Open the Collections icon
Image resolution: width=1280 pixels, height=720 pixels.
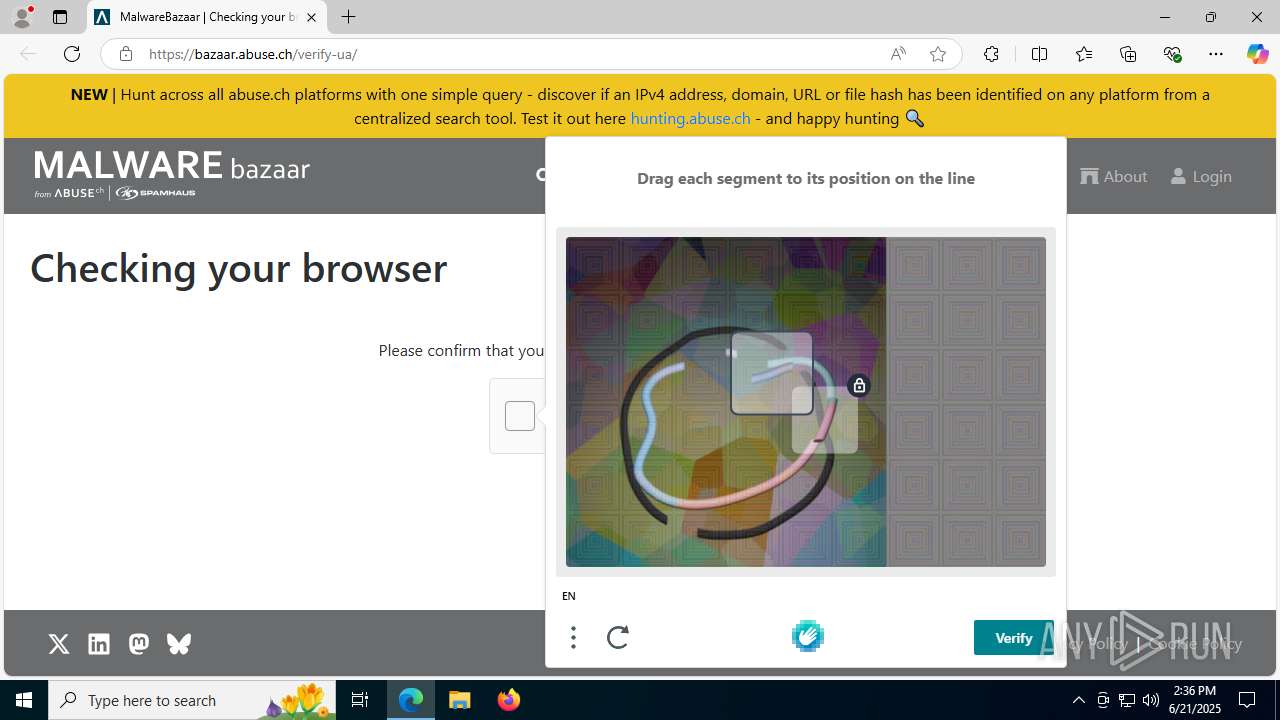(x=1128, y=54)
